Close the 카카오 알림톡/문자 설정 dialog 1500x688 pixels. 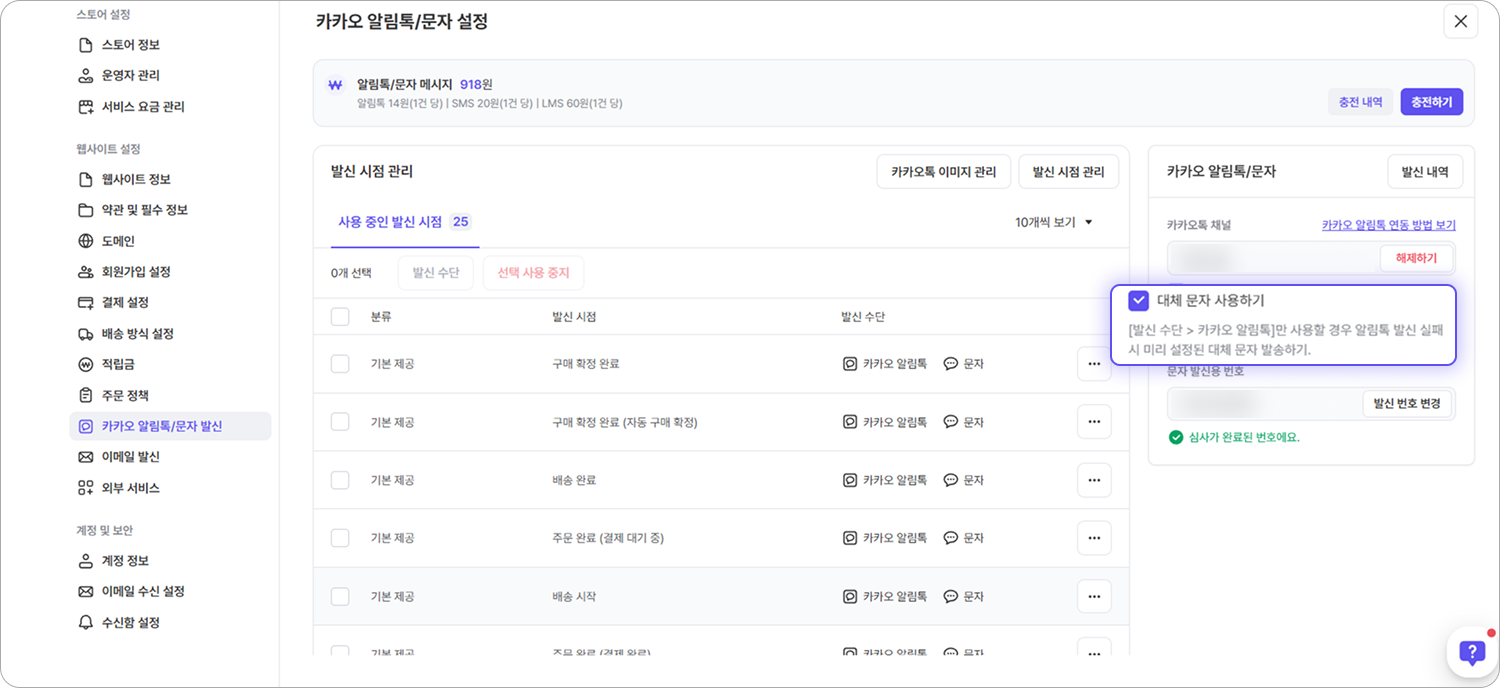[1461, 21]
